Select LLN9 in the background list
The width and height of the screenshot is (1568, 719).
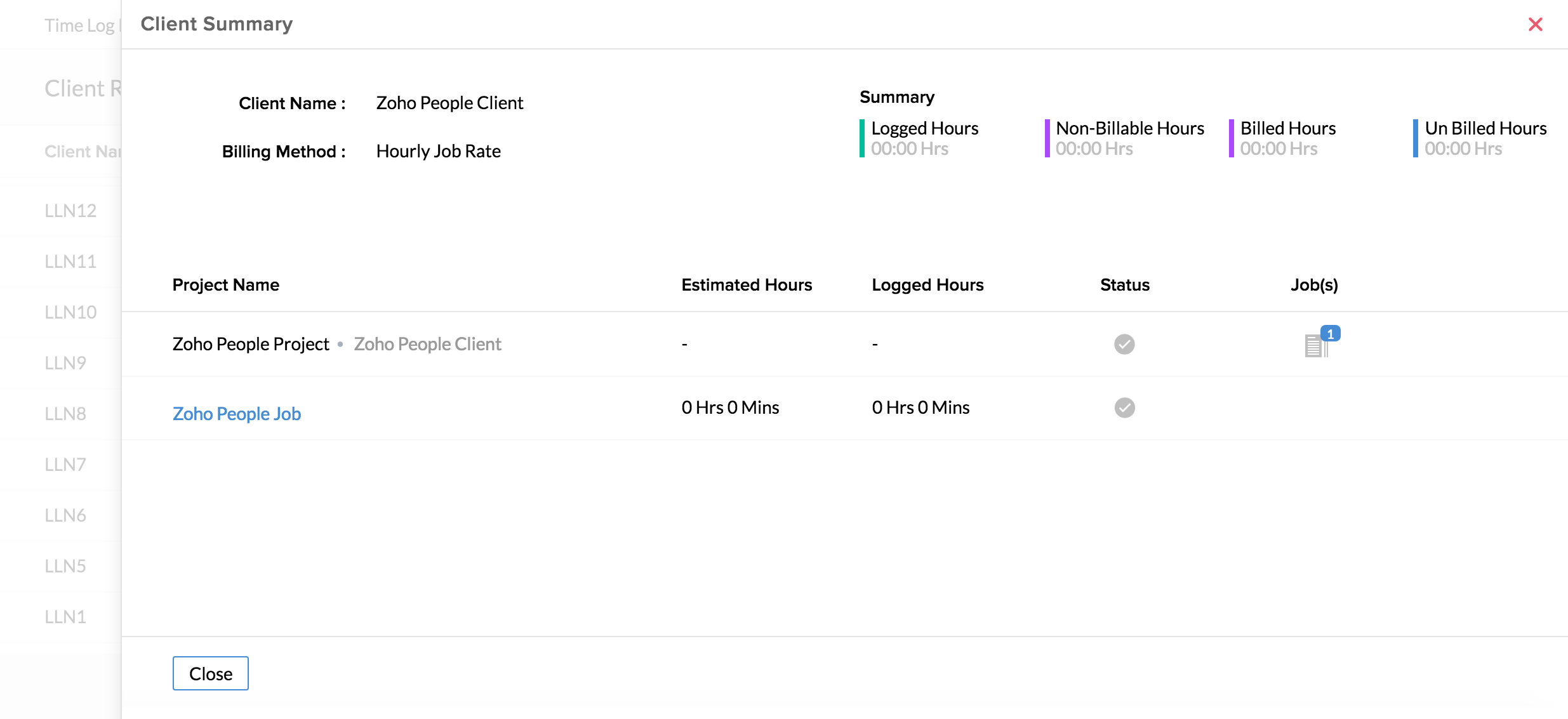(x=65, y=363)
